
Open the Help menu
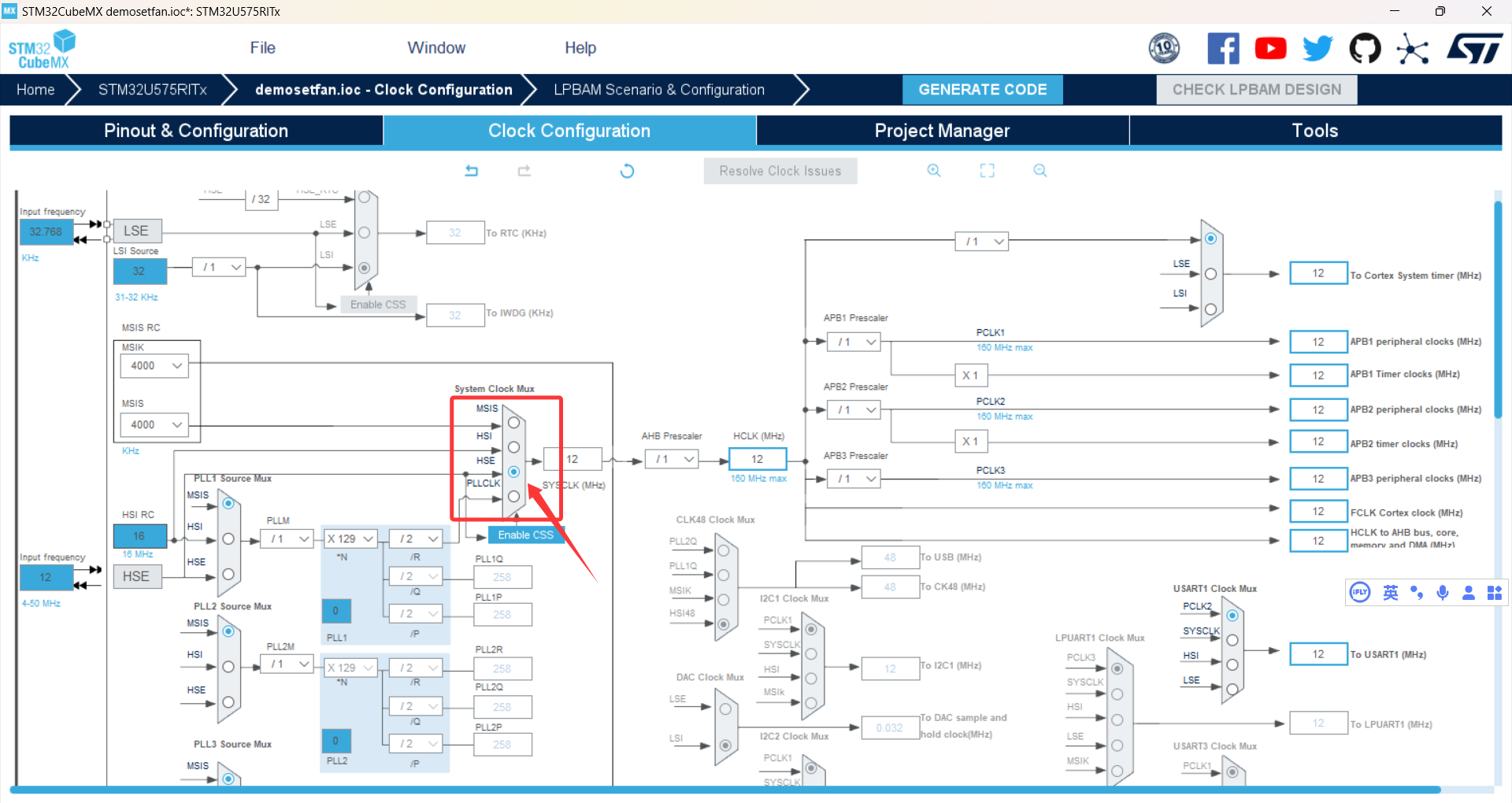click(580, 48)
